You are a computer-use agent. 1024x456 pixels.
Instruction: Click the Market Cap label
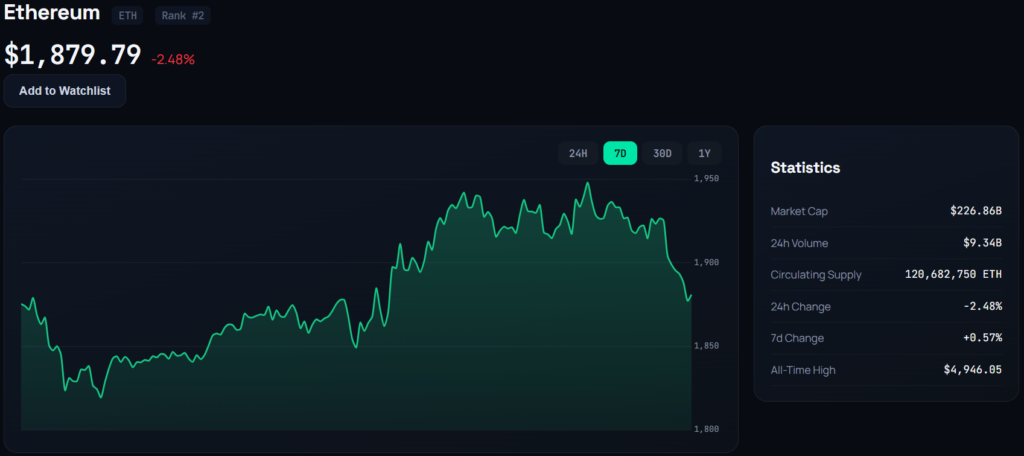click(x=799, y=211)
